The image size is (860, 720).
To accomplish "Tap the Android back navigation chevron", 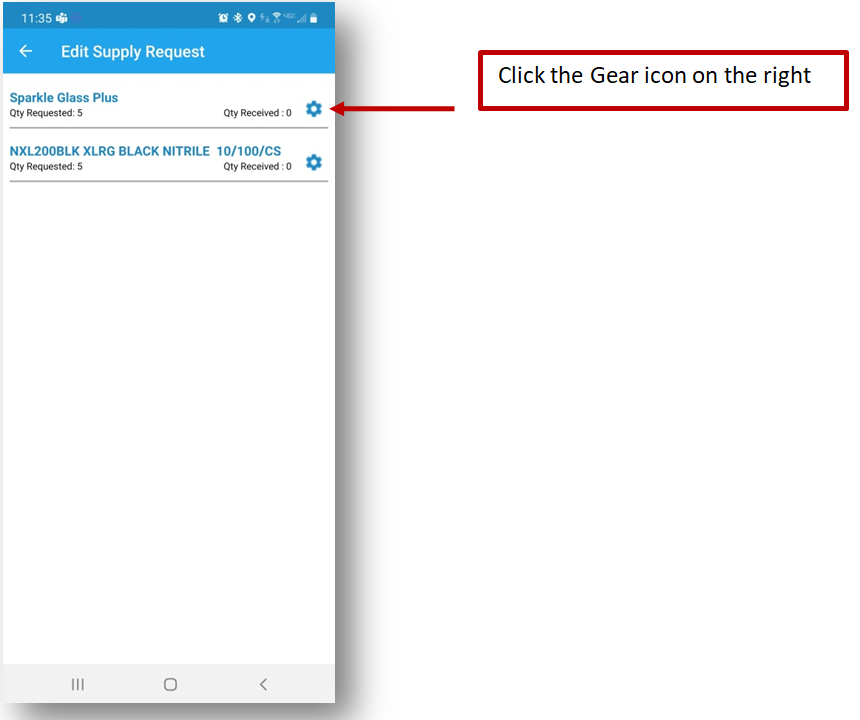I will click(x=263, y=684).
